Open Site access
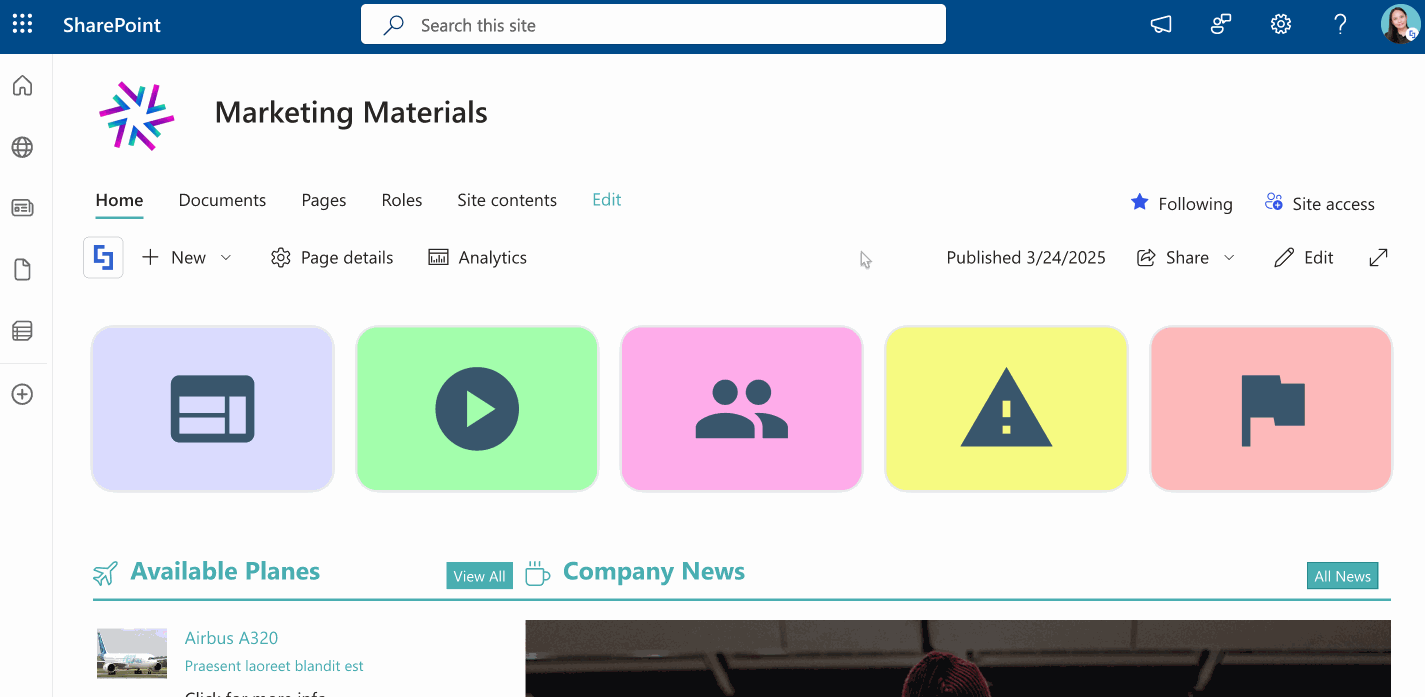This screenshot has width=1425, height=697. (1319, 203)
